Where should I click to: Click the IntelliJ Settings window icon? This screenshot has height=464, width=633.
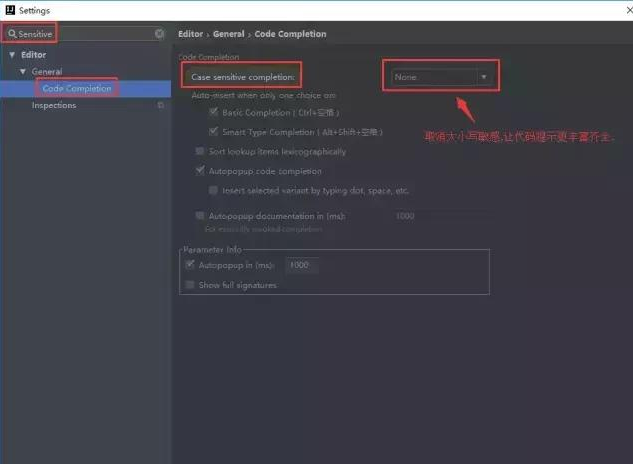[x=9, y=9]
